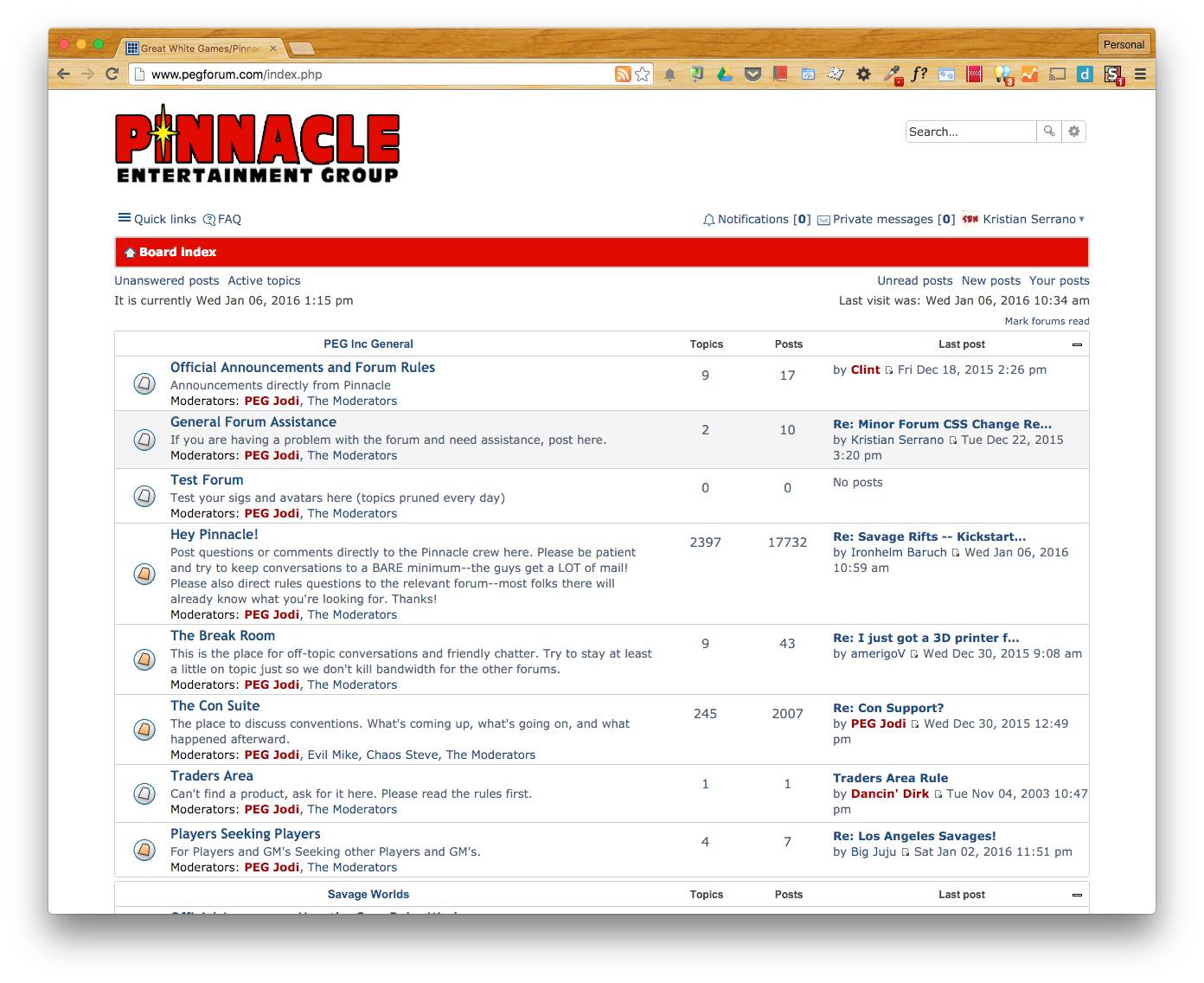Open advanced search via the gear icon
This screenshot has width=1204, height=983.
tap(1073, 131)
